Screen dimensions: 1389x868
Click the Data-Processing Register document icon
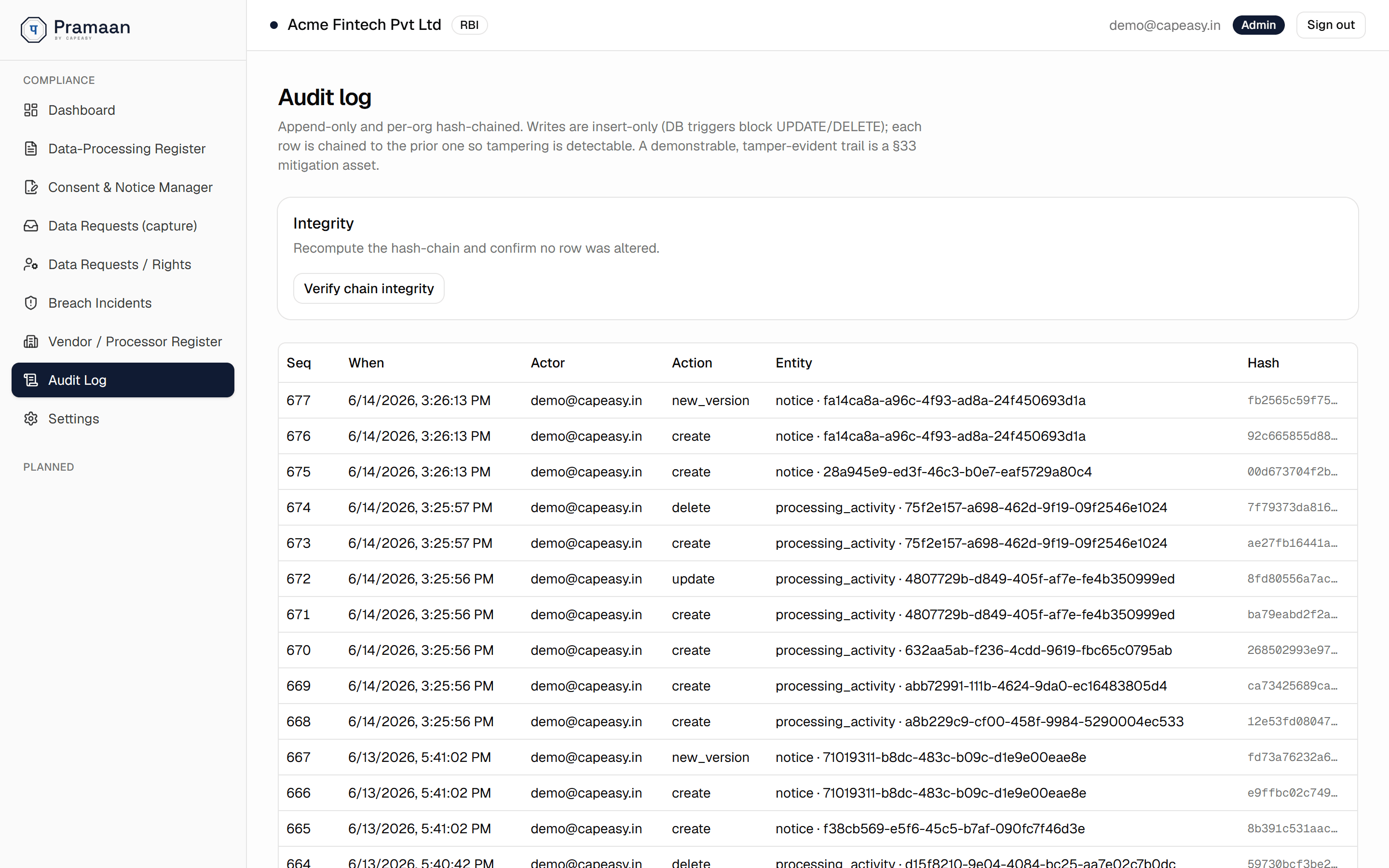point(31,149)
